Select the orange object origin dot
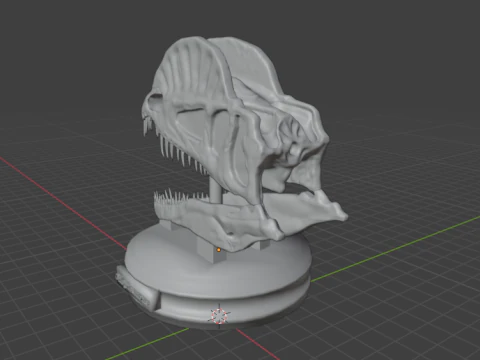The width and height of the screenshot is (480, 360). 218,249
